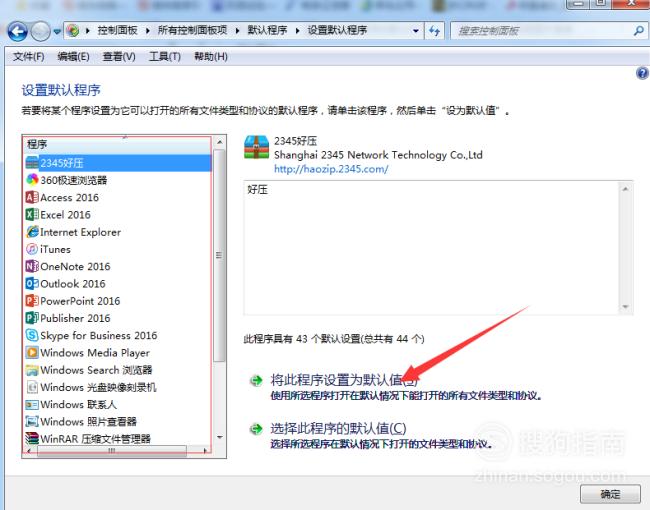The image size is (650, 510).
Task: Open the http://haozip.2345.com/ link
Action: tap(331, 169)
